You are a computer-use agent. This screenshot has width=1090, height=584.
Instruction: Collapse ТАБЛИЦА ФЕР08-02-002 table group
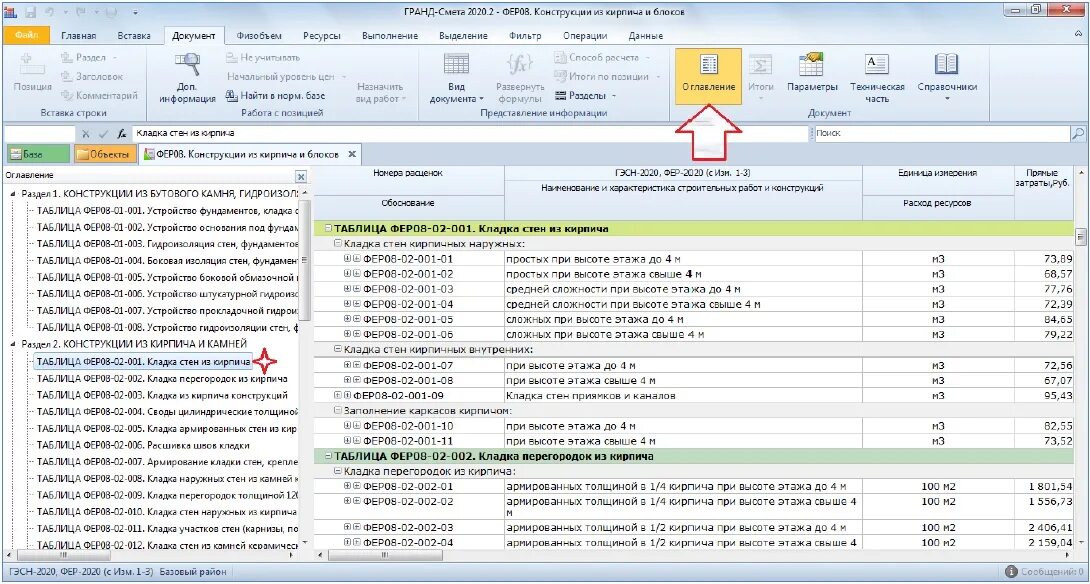point(329,456)
